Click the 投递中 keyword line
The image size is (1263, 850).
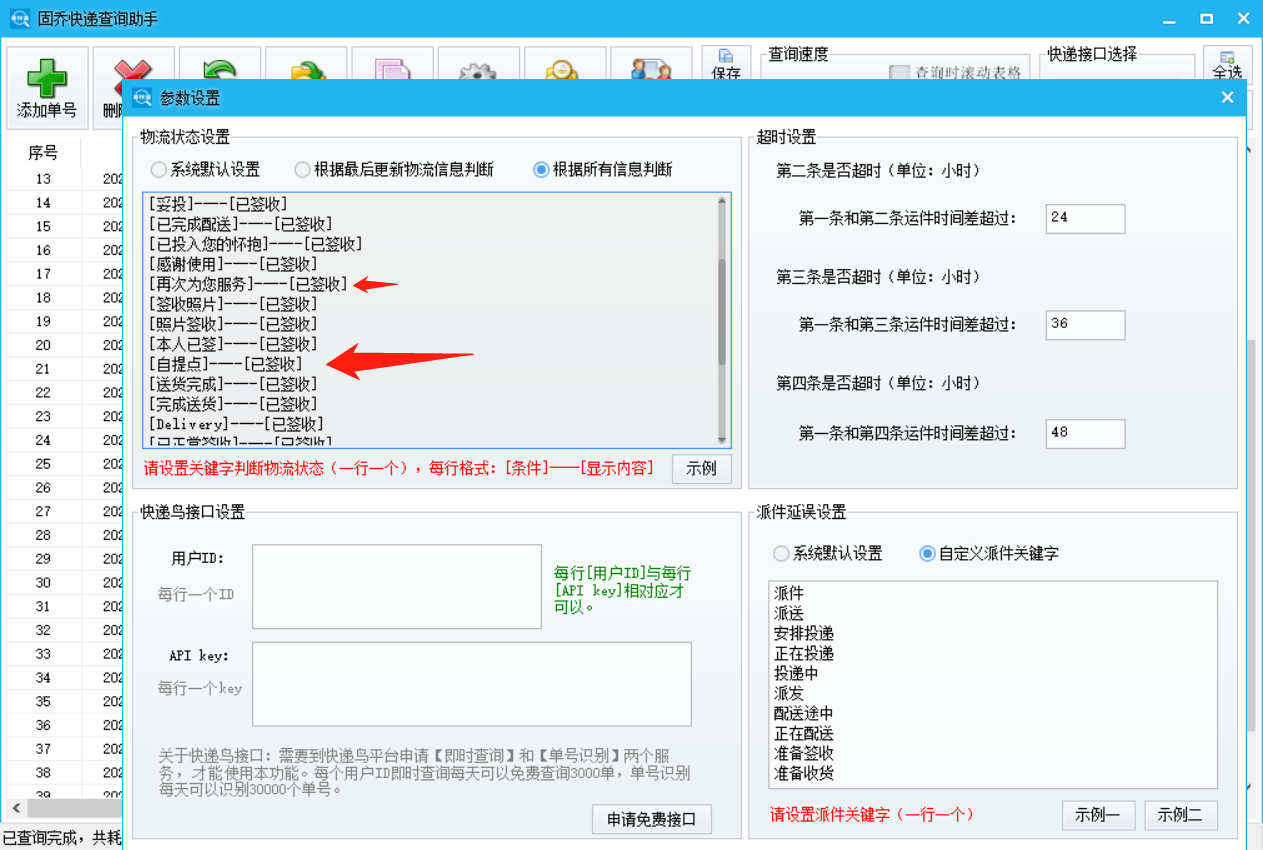click(796, 674)
